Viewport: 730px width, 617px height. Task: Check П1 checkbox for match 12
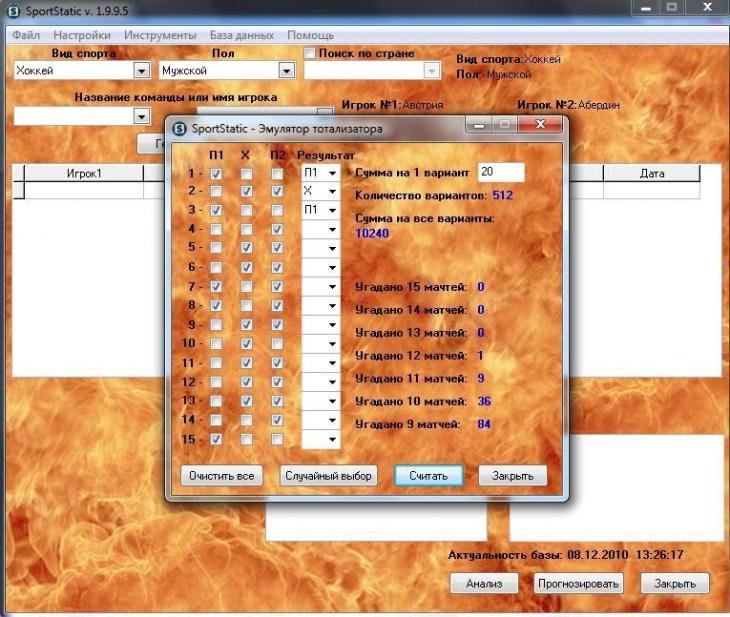(x=216, y=382)
